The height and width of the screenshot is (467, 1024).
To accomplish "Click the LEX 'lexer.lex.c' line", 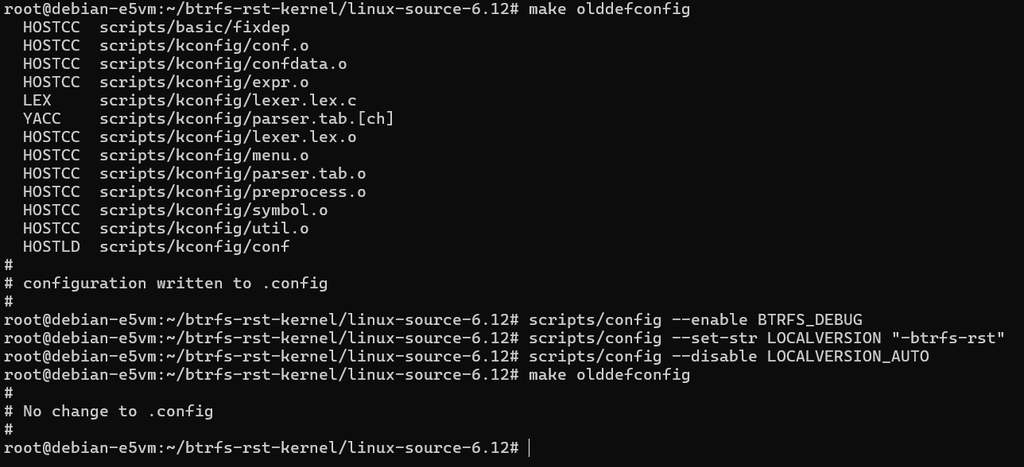I will [189, 101].
